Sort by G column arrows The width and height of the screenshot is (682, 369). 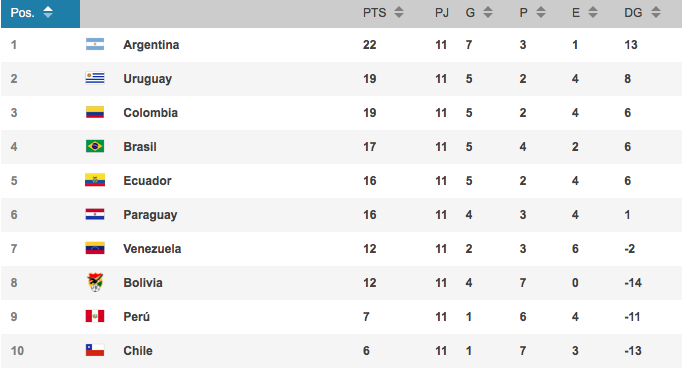click(x=488, y=13)
